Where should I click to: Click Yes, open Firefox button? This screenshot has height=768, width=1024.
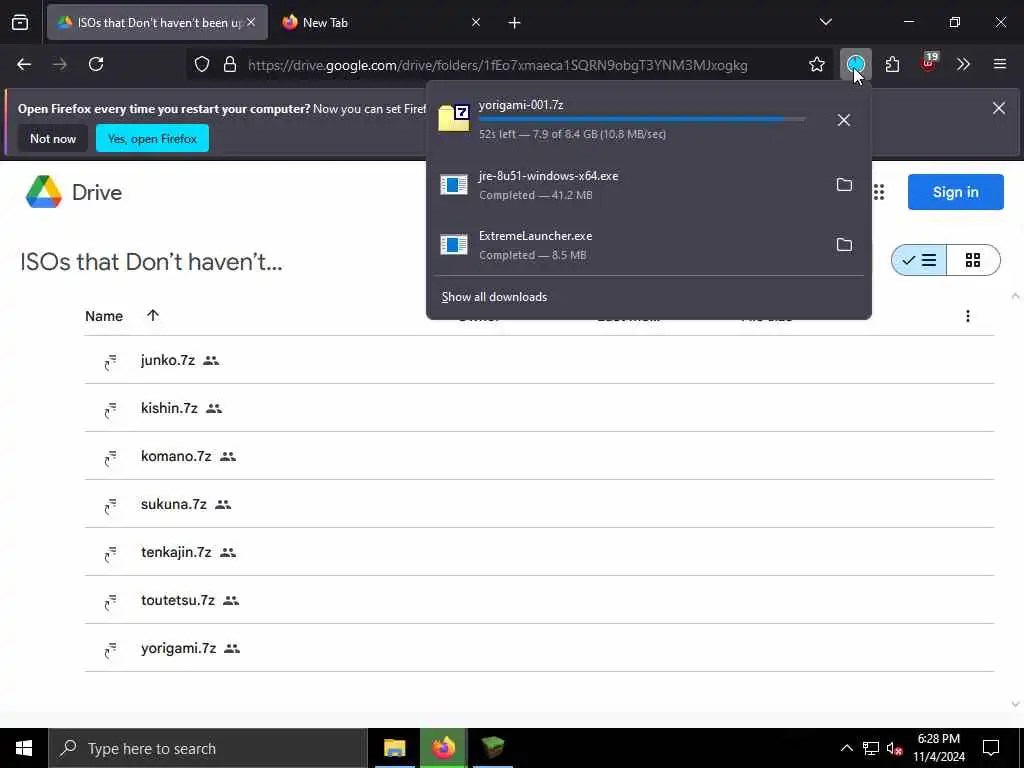(152, 138)
